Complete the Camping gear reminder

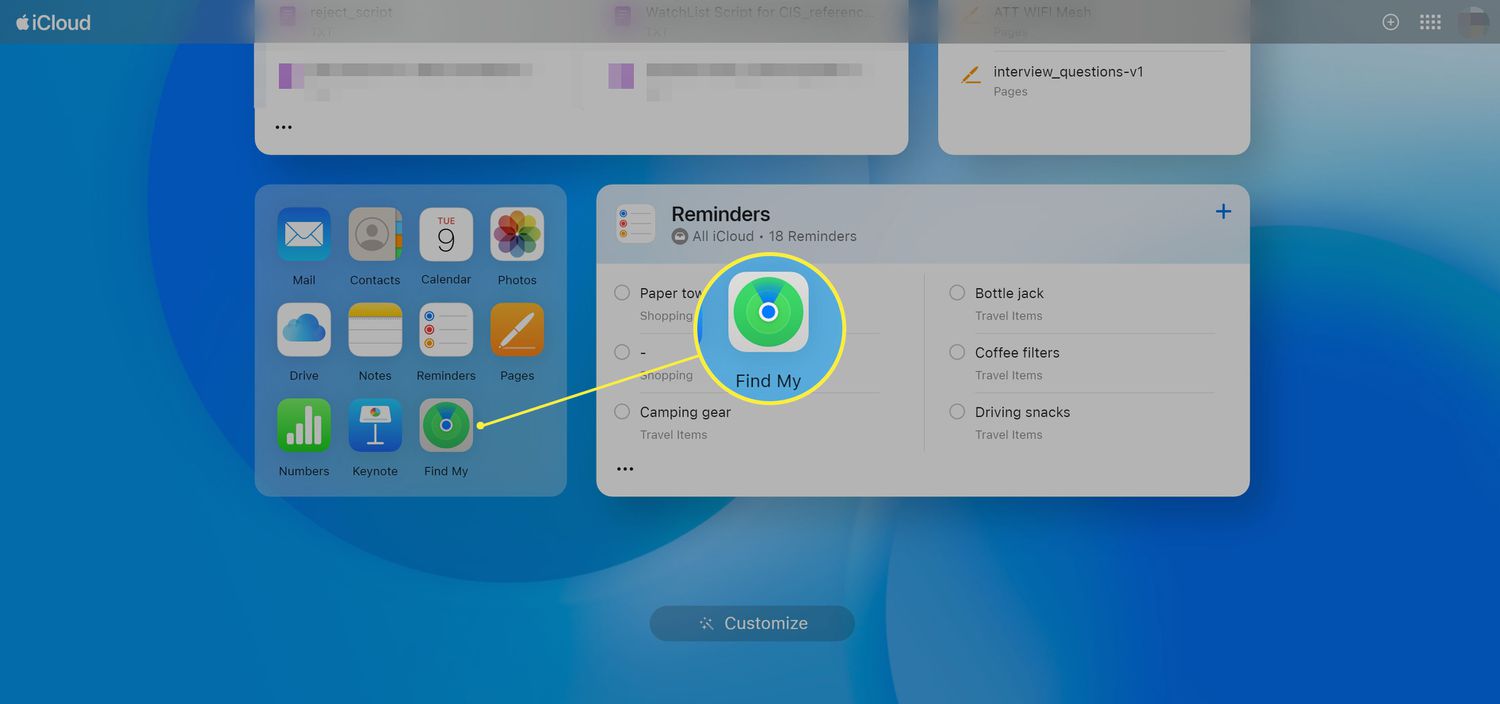[622, 412]
